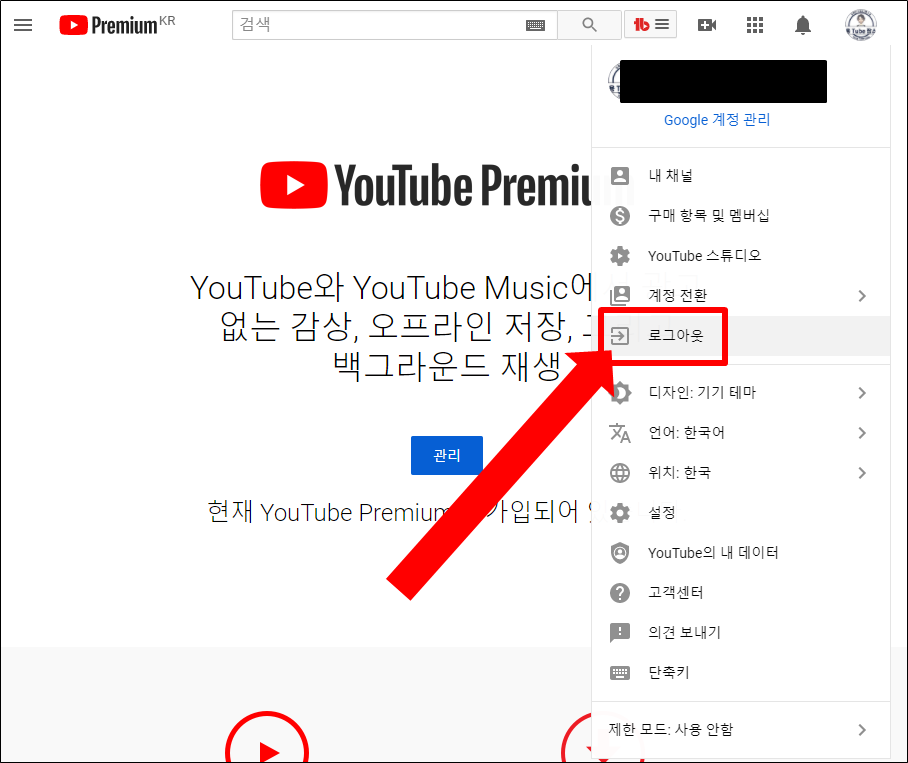908x763 pixels.
Task: Click the 계정 전환 account icon
Action: point(620,295)
